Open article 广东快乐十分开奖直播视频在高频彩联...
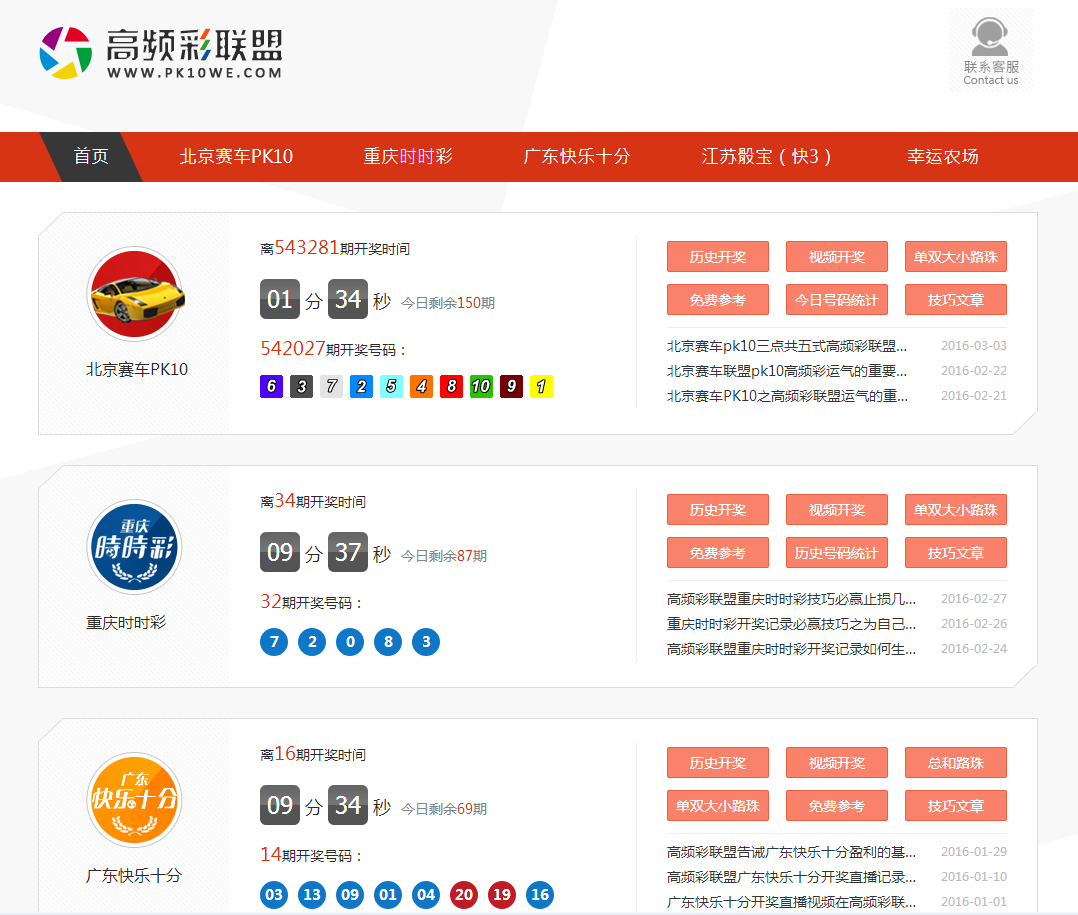Image resolution: width=1078 pixels, height=915 pixels. [791, 902]
